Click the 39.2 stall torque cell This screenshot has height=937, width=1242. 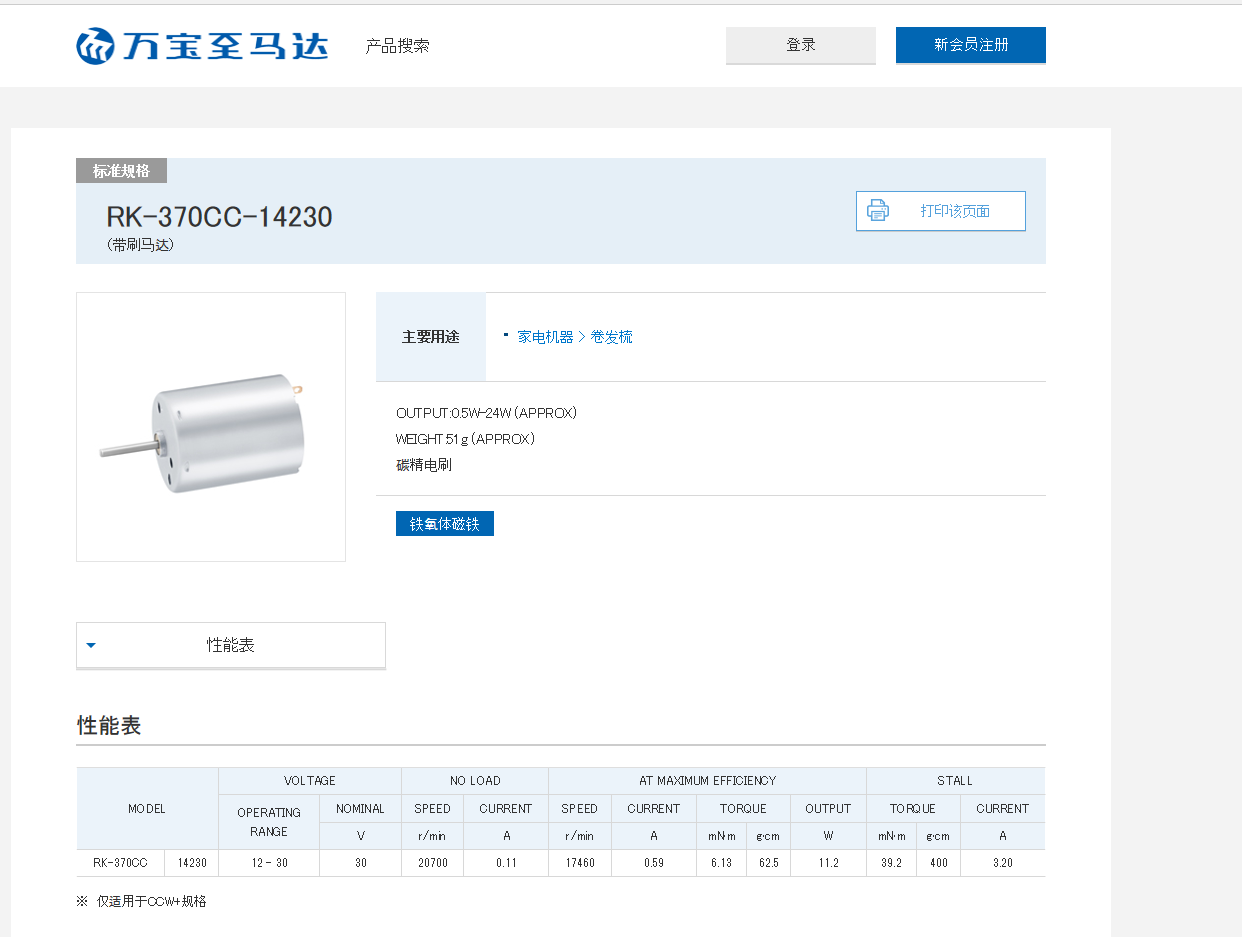[891, 863]
